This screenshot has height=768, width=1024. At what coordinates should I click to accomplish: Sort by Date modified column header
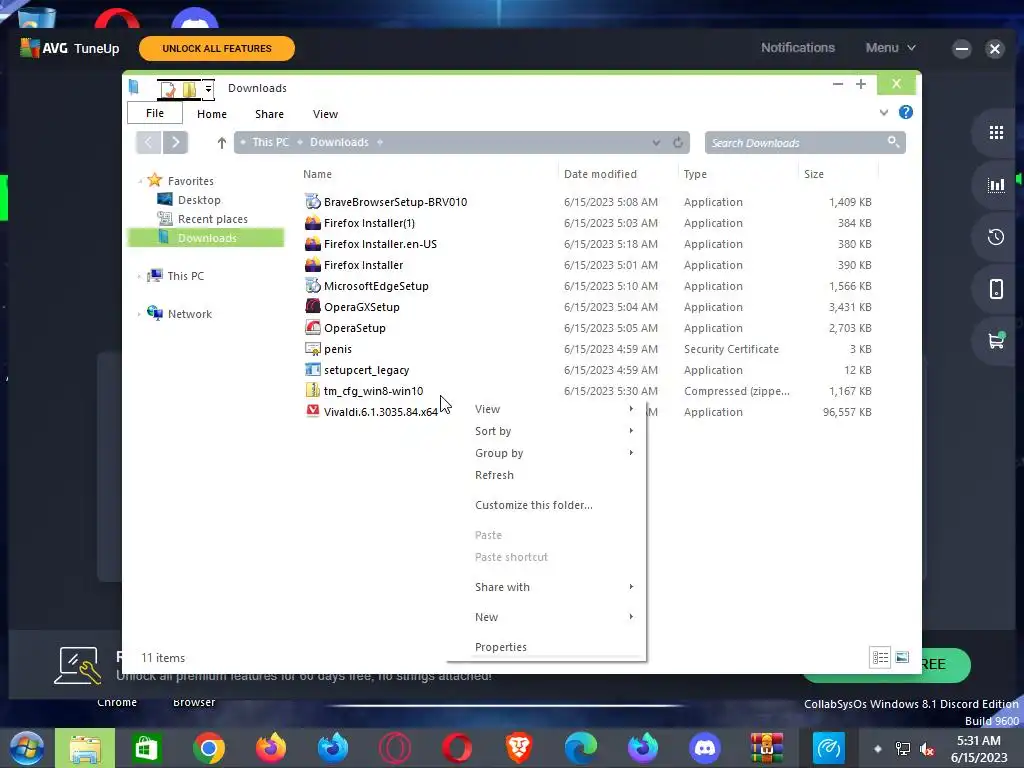tap(600, 174)
